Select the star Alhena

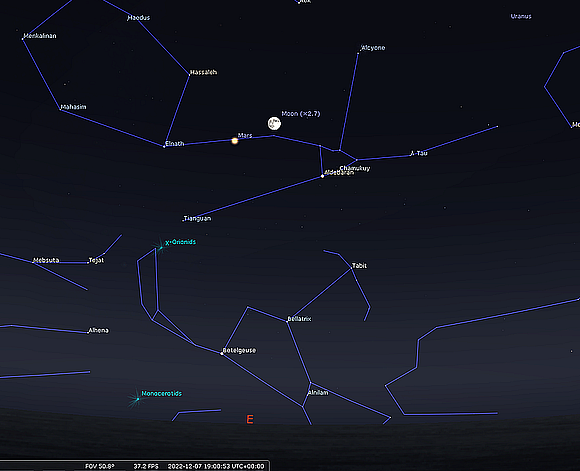(x=88, y=333)
